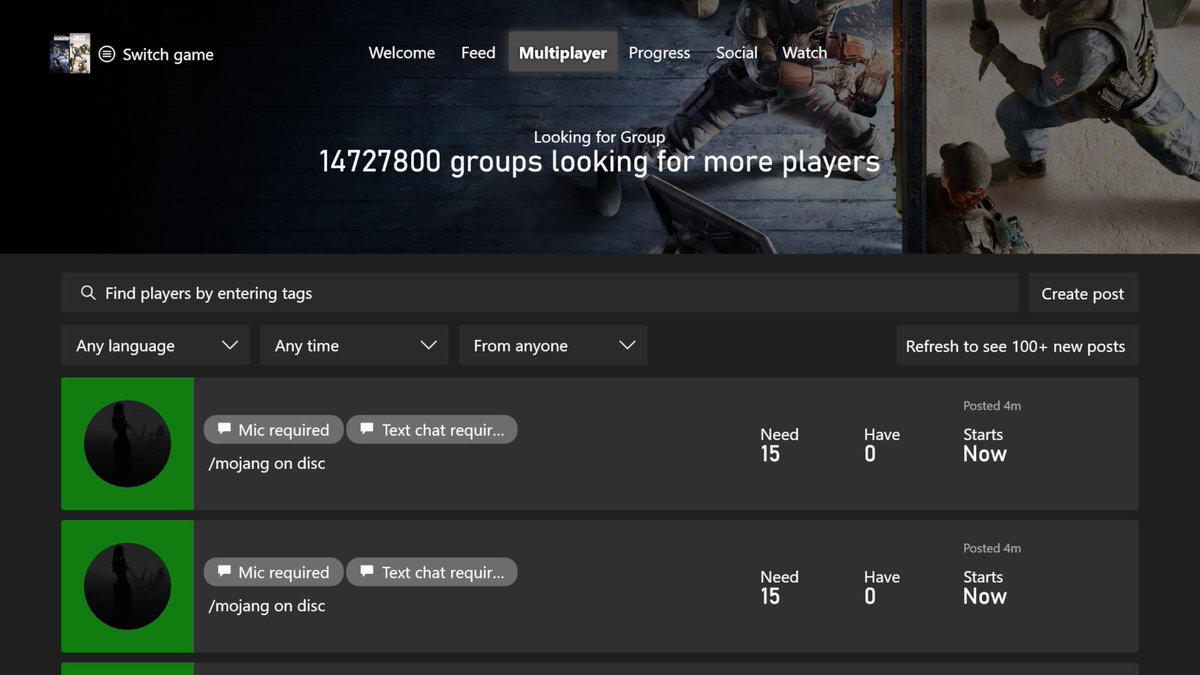Viewport: 1200px width, 675px height.
Task: Open the Any time filter dropdown
Action: tap(353, 345)
